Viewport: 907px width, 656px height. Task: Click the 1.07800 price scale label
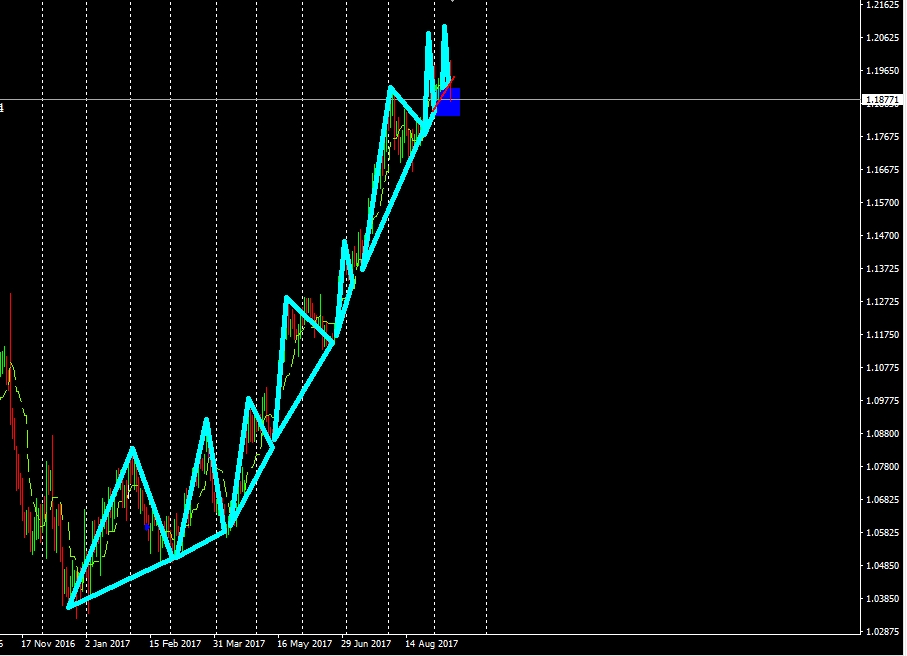[x=882, y=467]
